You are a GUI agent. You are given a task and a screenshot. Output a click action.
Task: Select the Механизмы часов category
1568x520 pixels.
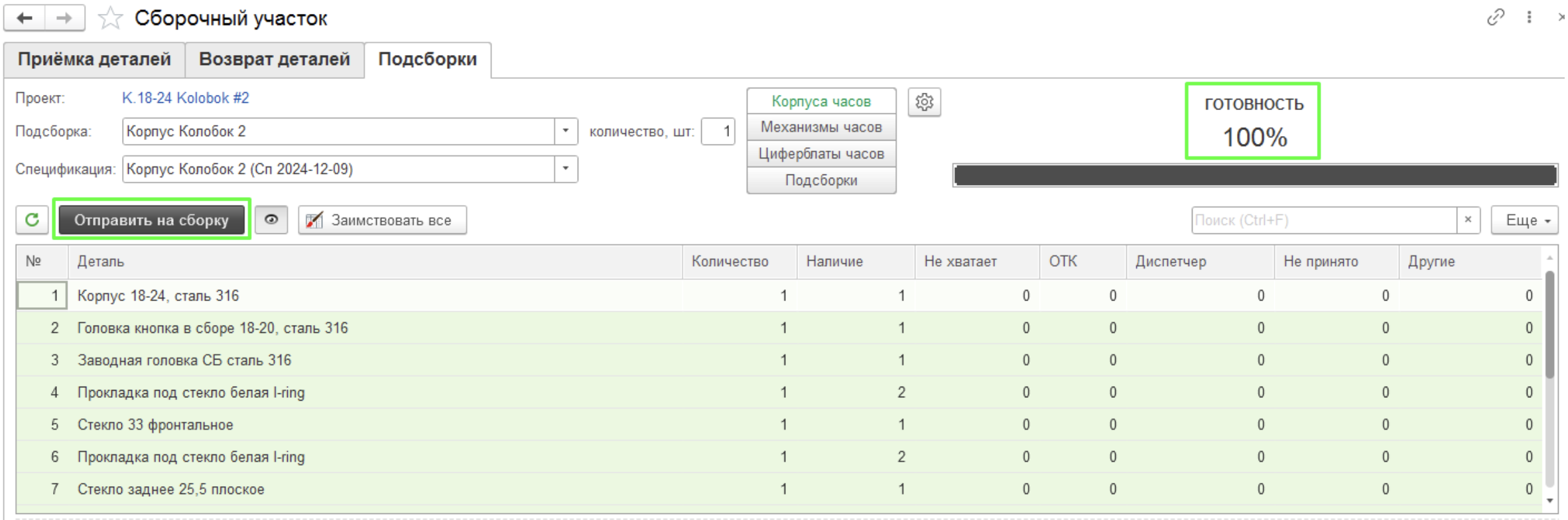(x=820, y=127)
